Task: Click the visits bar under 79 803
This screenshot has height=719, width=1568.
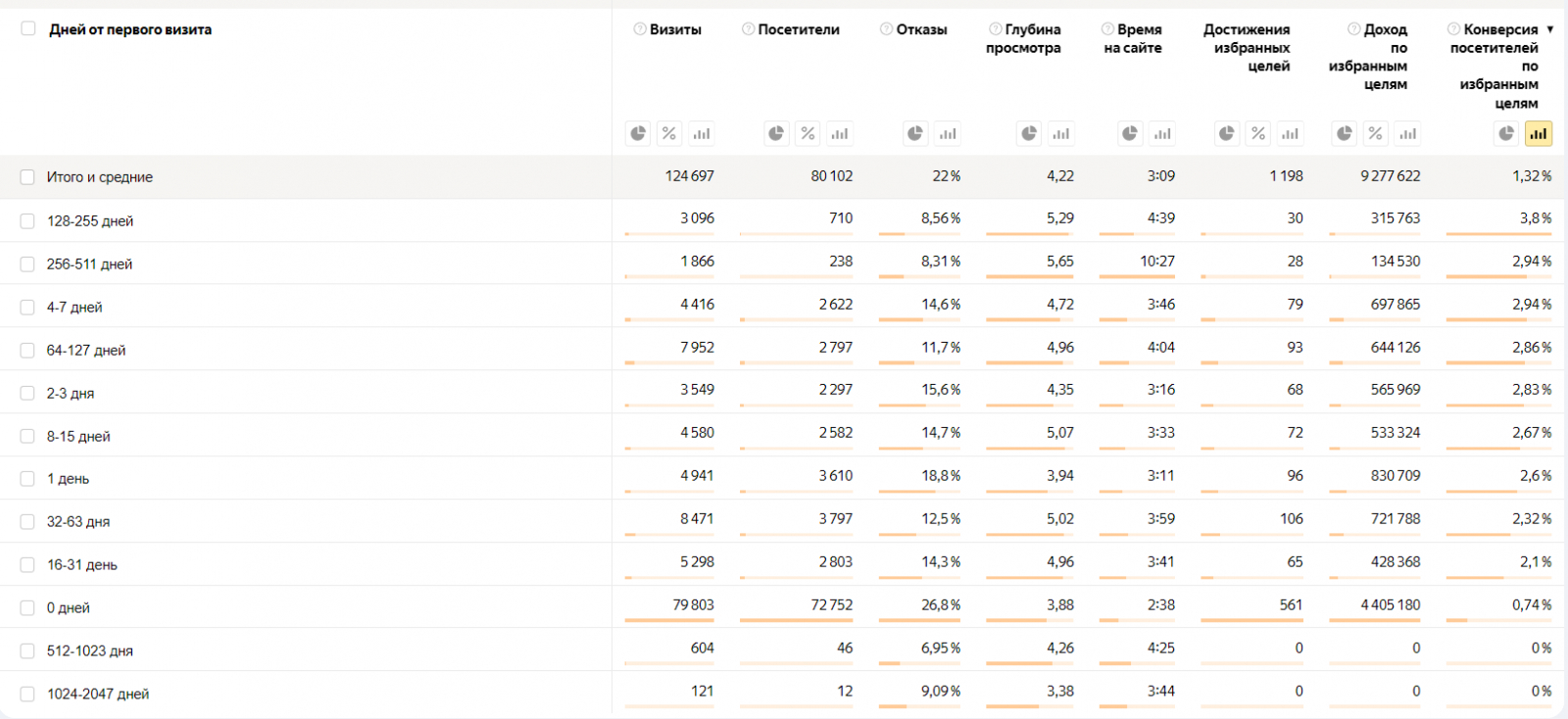Action: pyautogui.click(x=669, y=620)
